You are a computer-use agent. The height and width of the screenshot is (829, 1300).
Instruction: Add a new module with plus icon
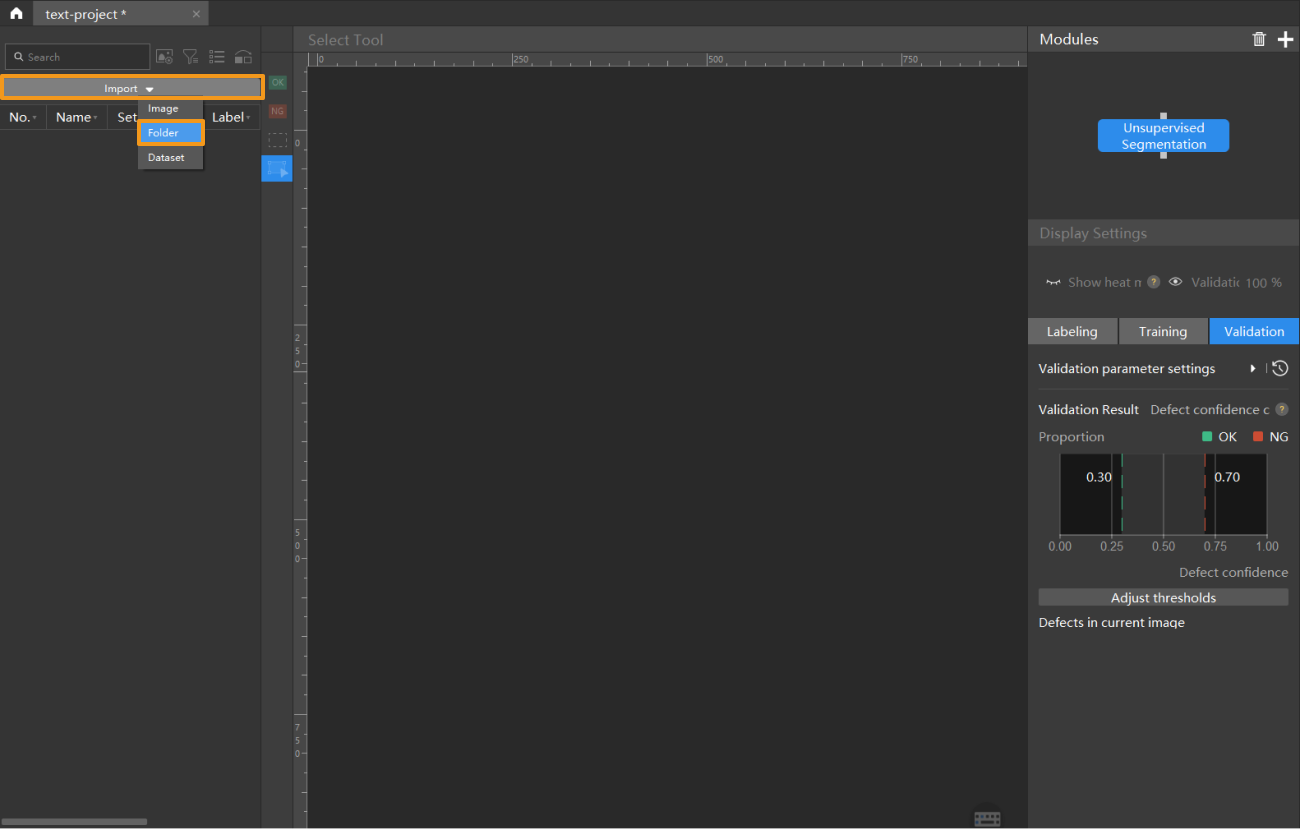tap(1286, 39)
